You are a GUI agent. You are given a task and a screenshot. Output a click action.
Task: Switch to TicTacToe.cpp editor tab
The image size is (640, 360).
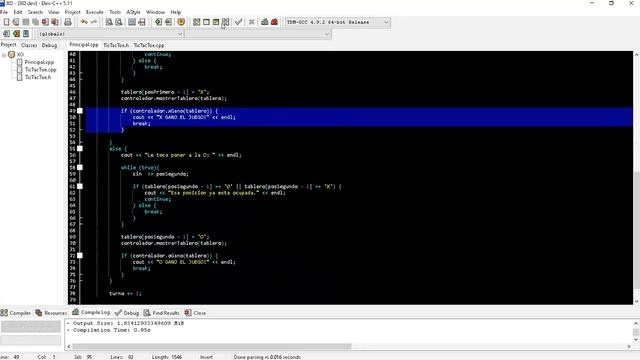[x=149, y=45]
